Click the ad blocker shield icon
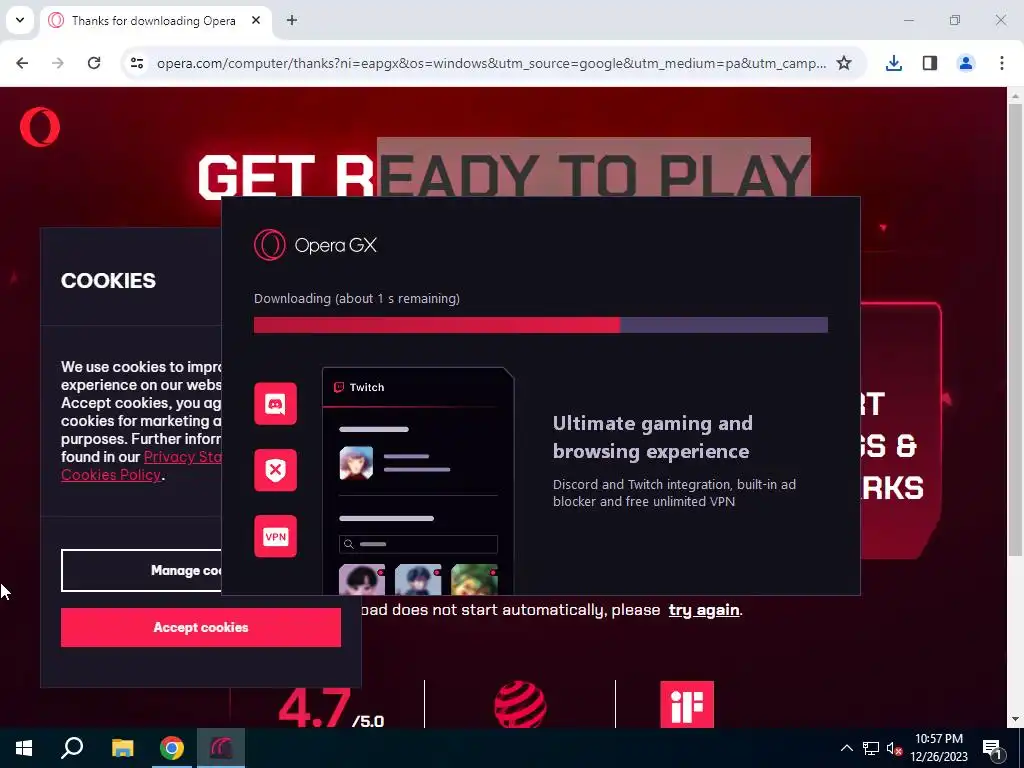The image size is (1024, 768). pyautogui.click(x=275, y=470)
